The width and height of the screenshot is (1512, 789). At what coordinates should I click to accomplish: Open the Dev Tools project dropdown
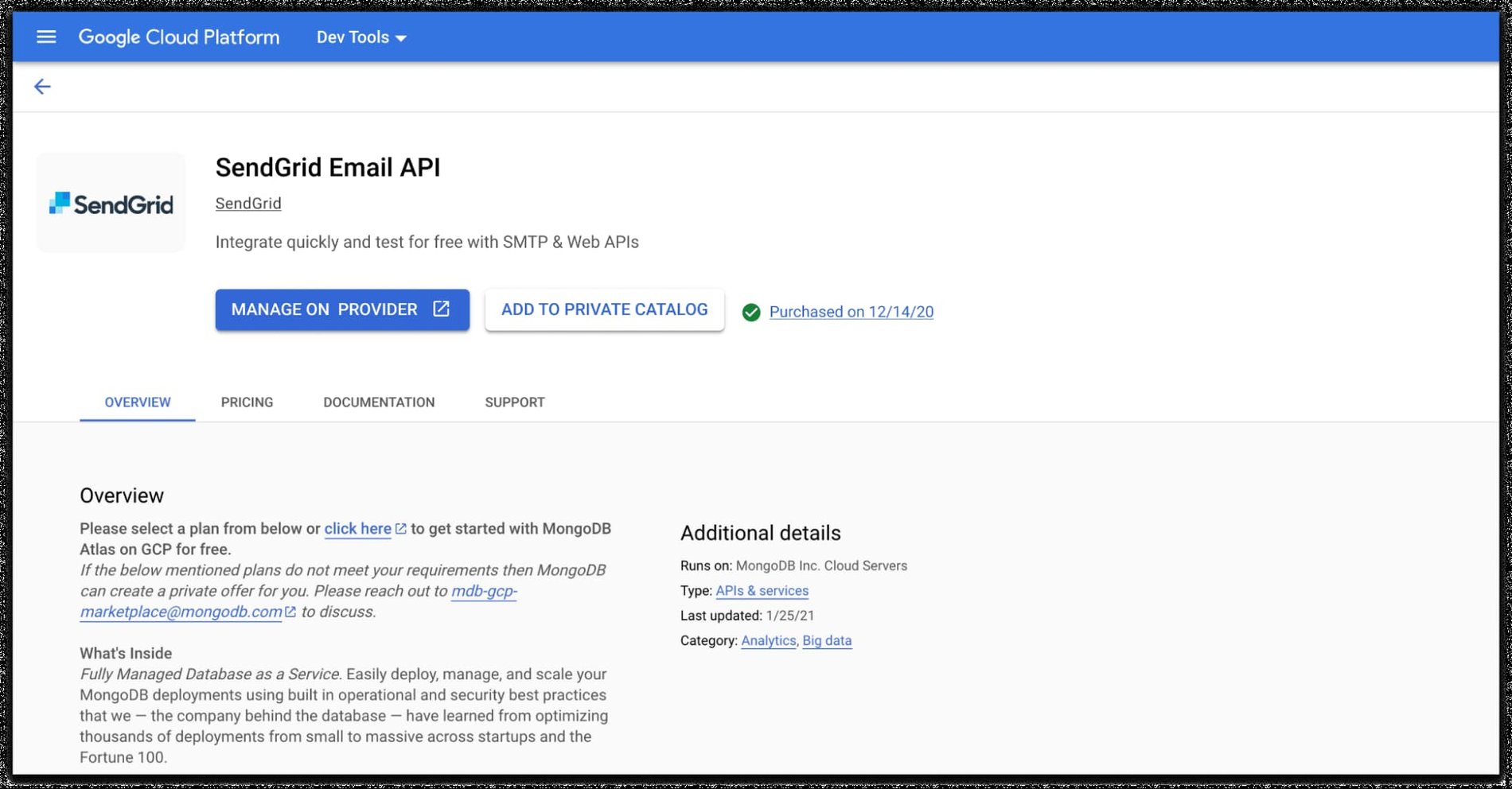click(x=361, y=37)
